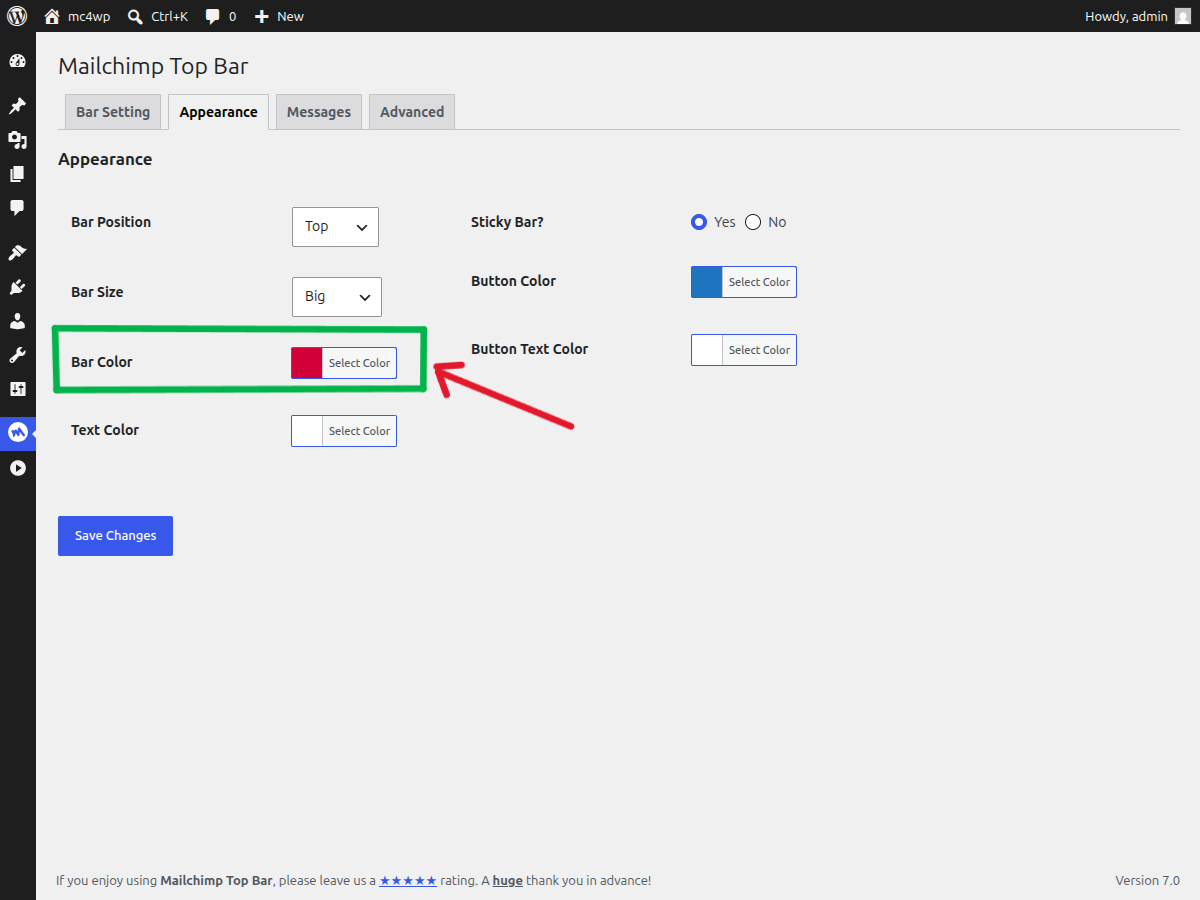Screen dimensions: 1200x900
Task: Select the Appearance tab
Action: click(x=218, y=112)
